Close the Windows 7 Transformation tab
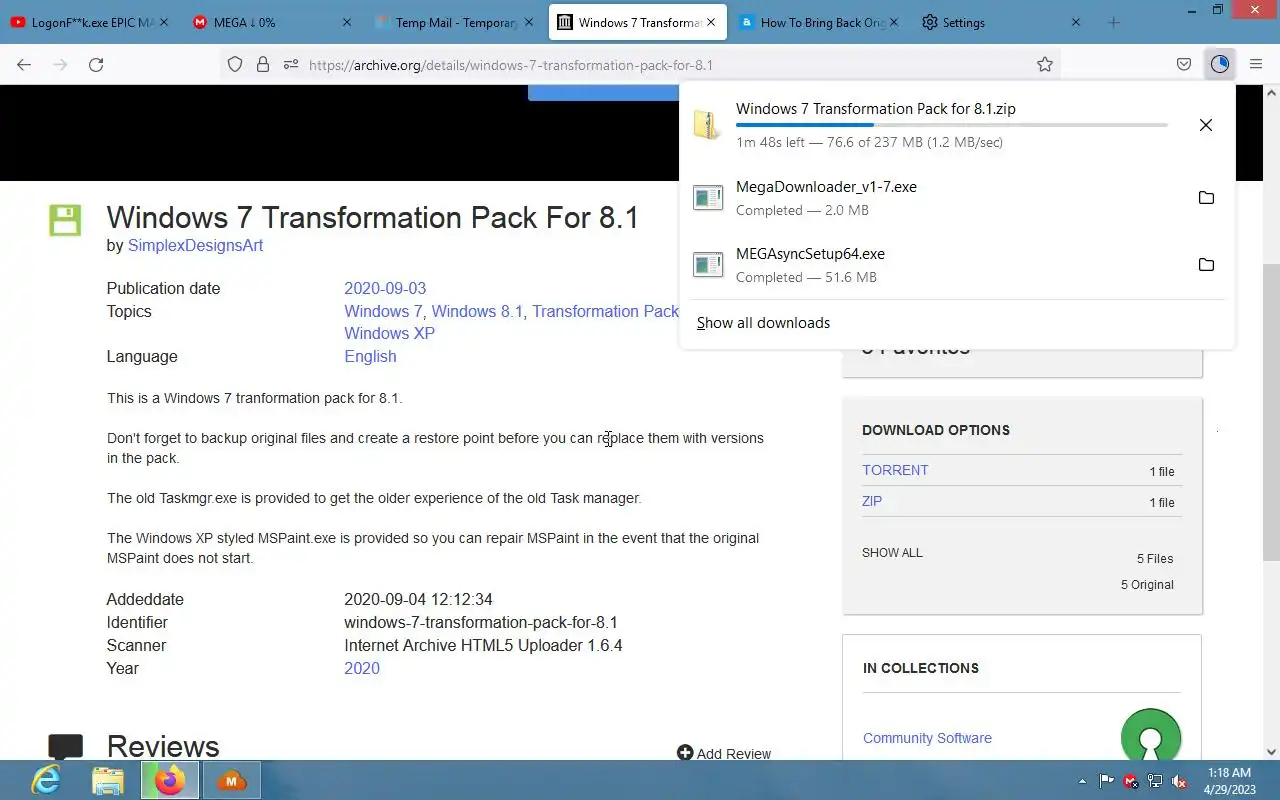 pos(711,22)
